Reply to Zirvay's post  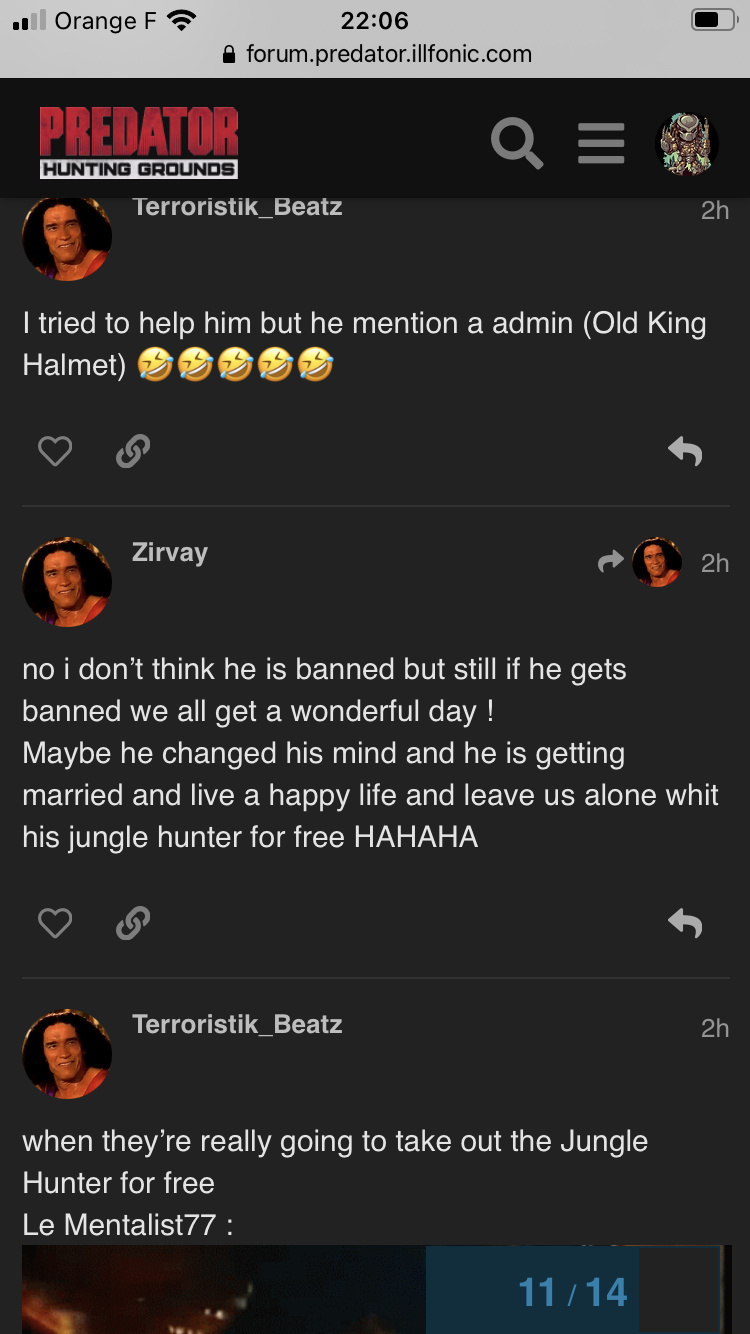685,923
